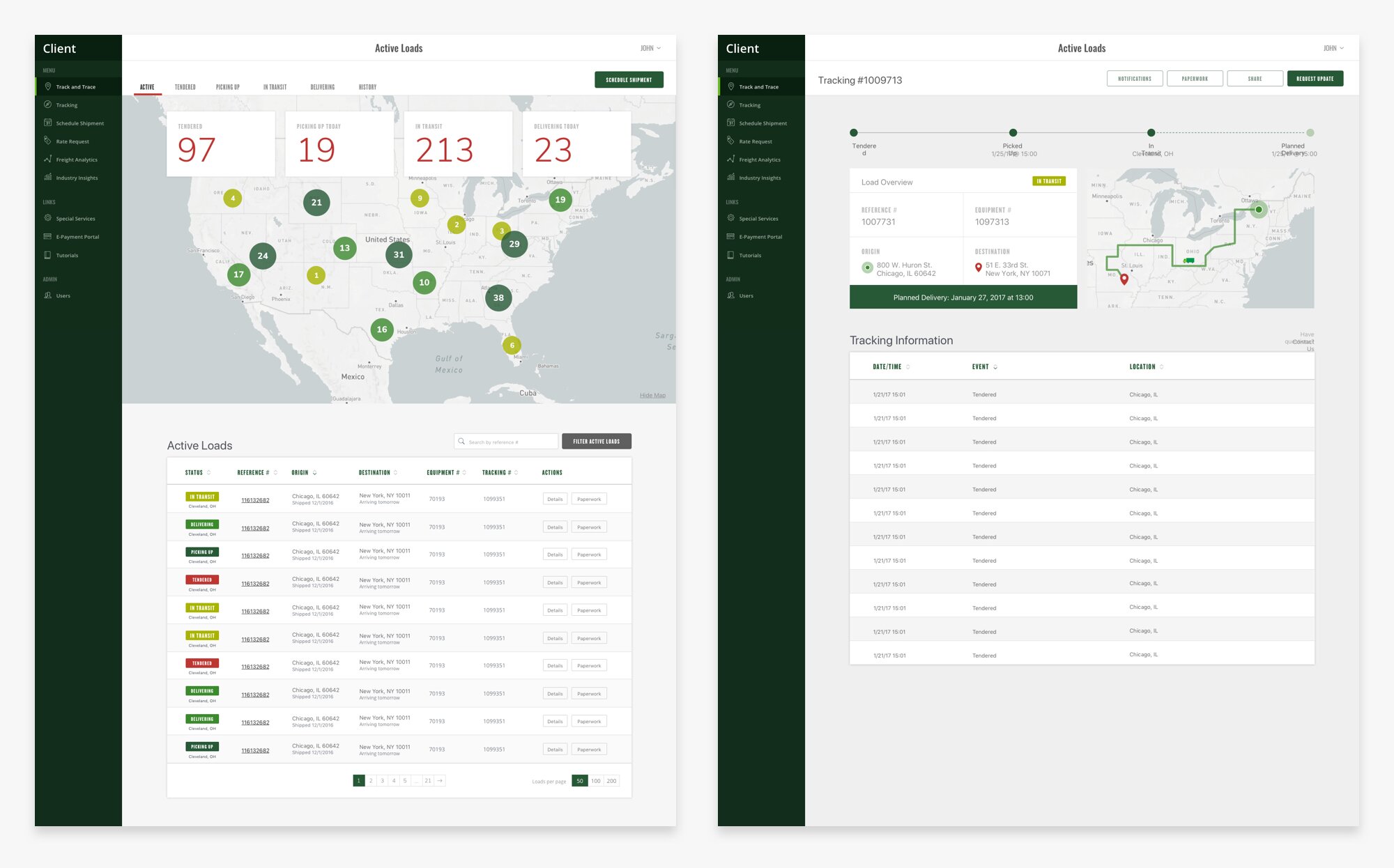Click the green truck icon on route map
This screenshot has width=1394, height=868.
pos(1189,261)
